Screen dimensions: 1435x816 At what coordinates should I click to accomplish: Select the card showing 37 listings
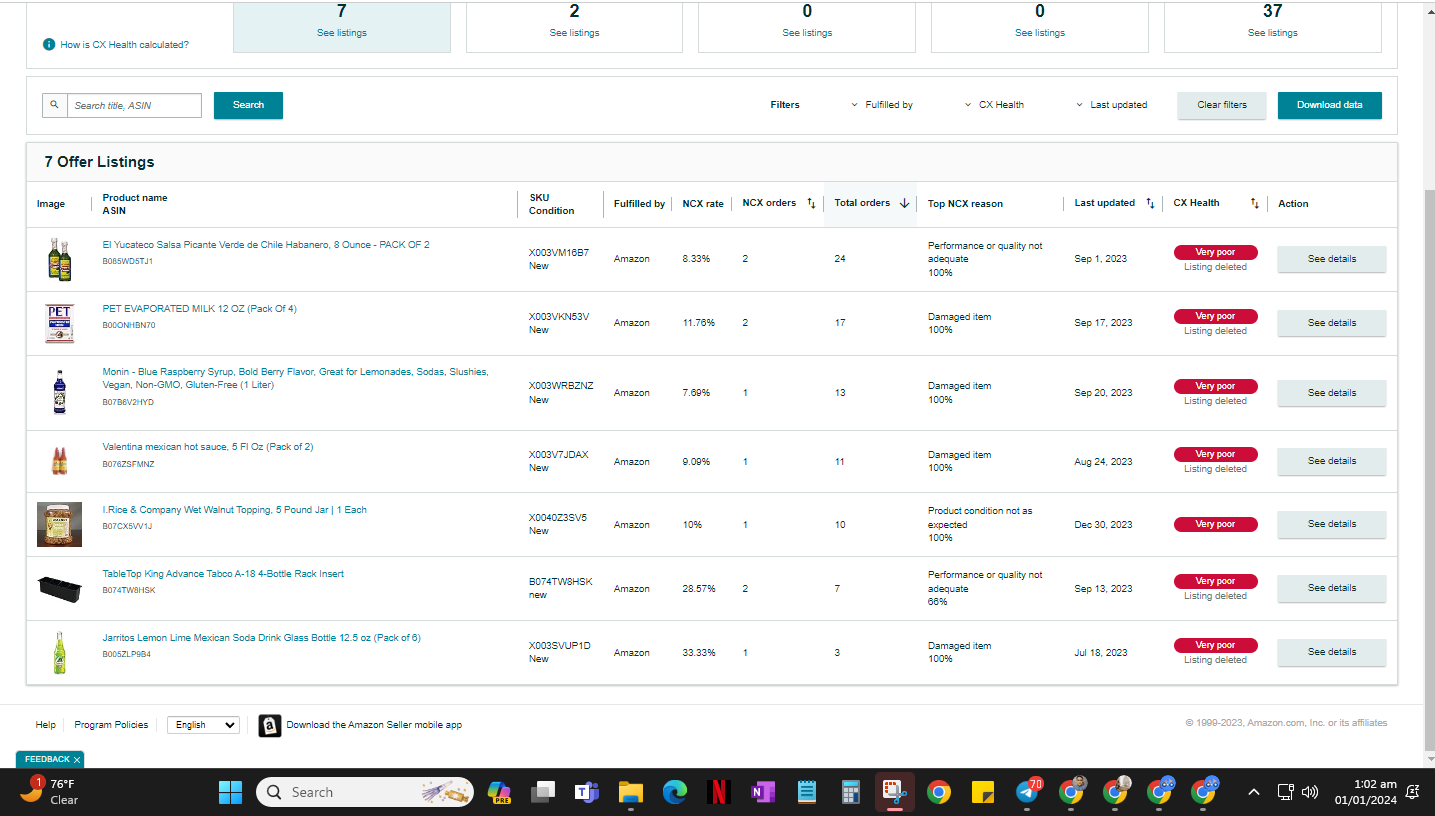point(1273,26)
